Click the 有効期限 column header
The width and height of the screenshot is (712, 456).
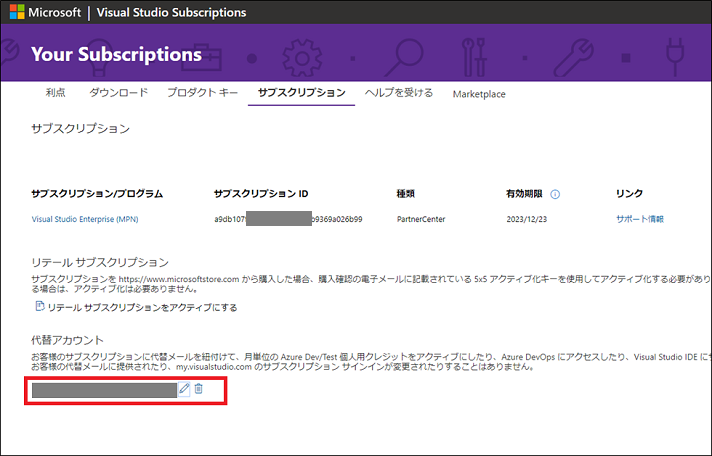tap(524, 194)
